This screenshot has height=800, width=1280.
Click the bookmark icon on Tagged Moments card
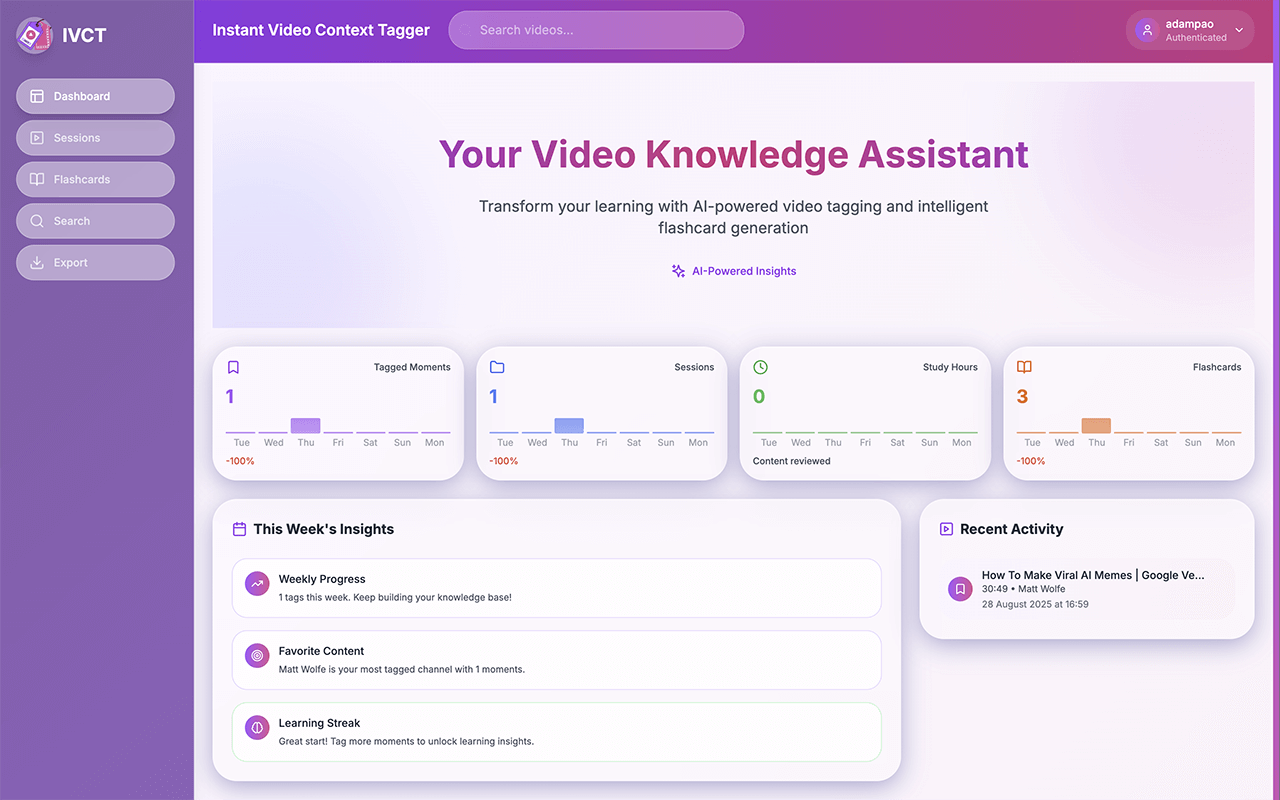tap(233, 367)
